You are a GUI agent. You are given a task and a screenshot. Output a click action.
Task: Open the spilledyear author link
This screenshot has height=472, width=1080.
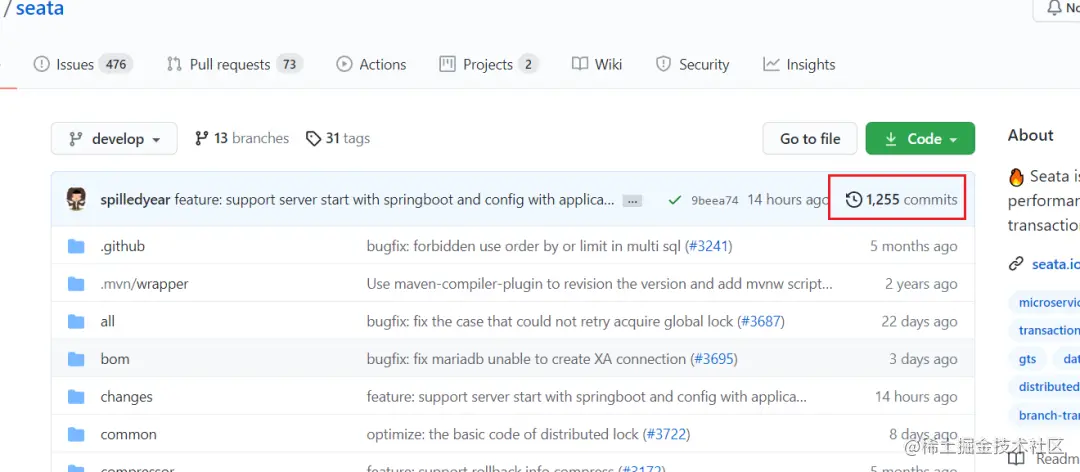click(x=135, y=200)
